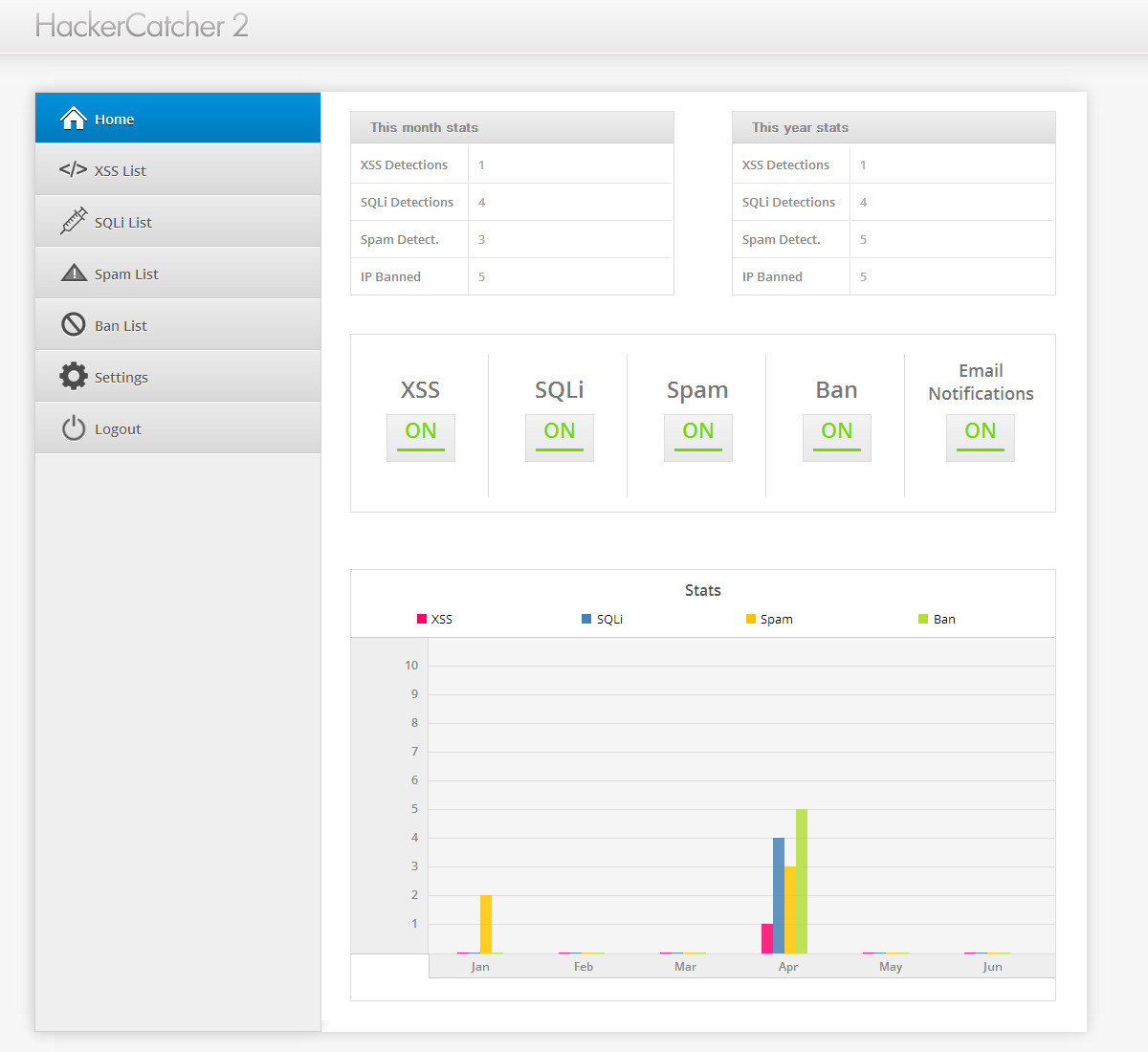Image resolution: width=1148 pixels, height=1052 pixels.
Task: Click the yellow Spam legend swatch
Action: 751,619
